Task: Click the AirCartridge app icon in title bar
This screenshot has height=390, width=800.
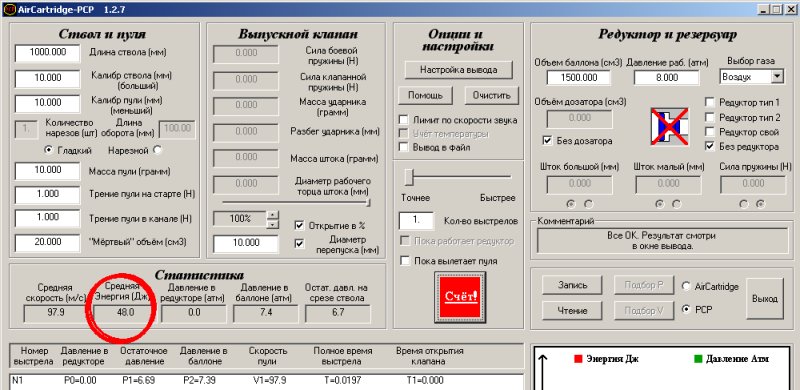Action: click(x=9, y=9)
